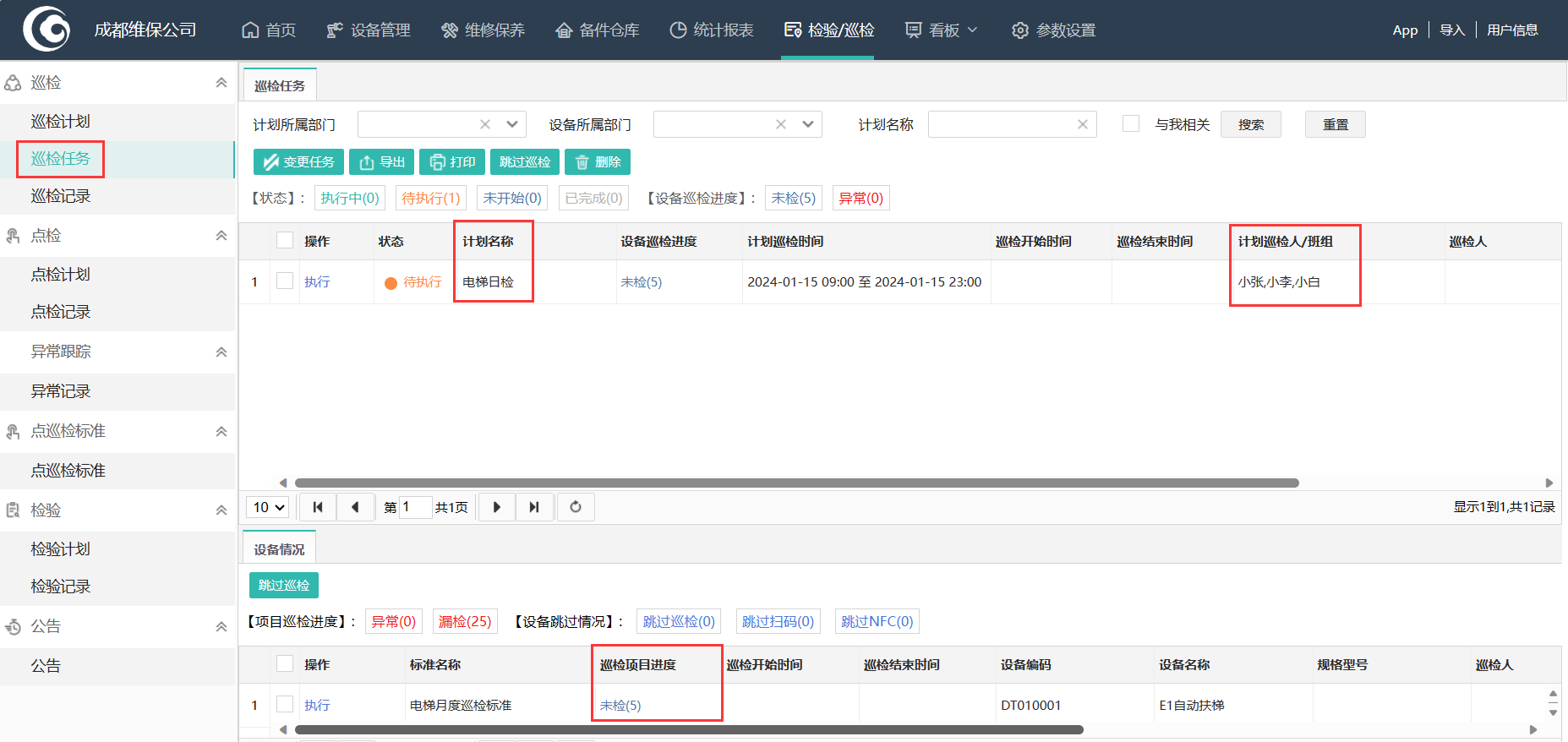
Task: Collapse the 公告 sidebar group
Action: click(221, 627)
